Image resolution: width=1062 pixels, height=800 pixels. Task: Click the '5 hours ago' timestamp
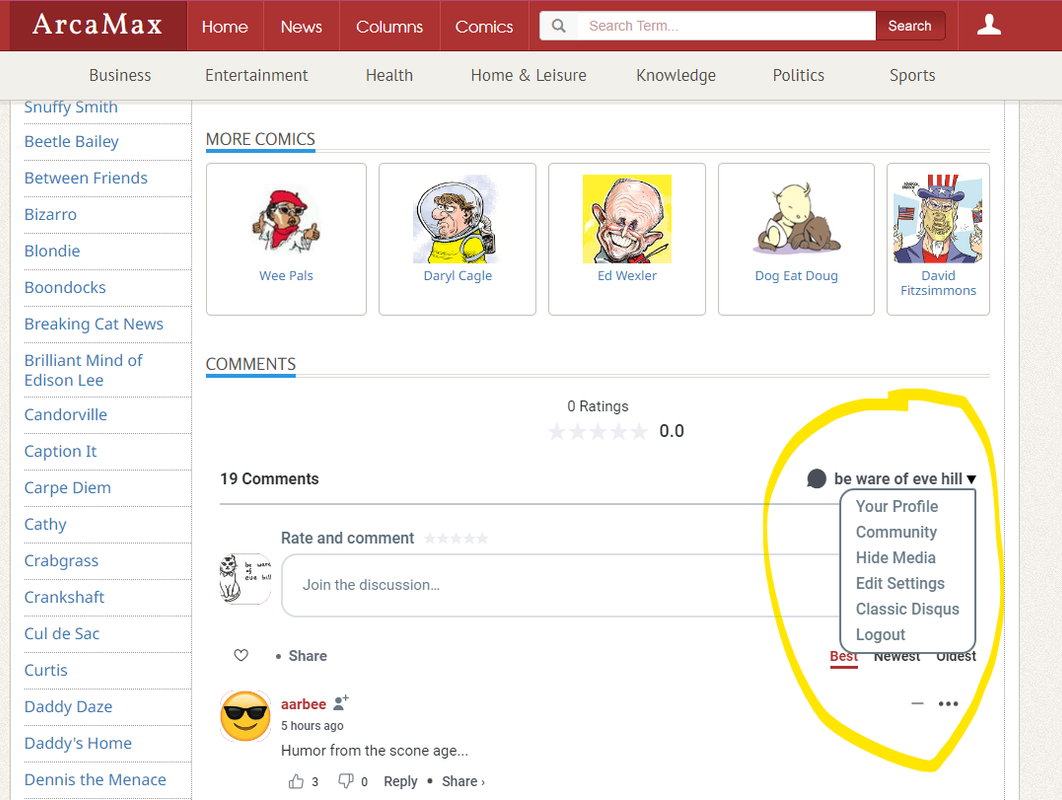tap(312, 725)
